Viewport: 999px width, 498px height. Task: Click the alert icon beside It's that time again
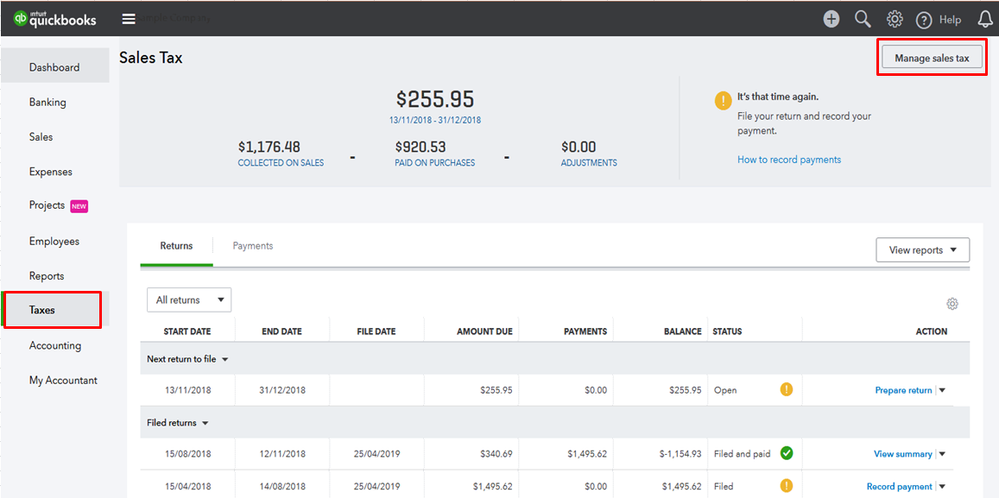click(723, 101)
